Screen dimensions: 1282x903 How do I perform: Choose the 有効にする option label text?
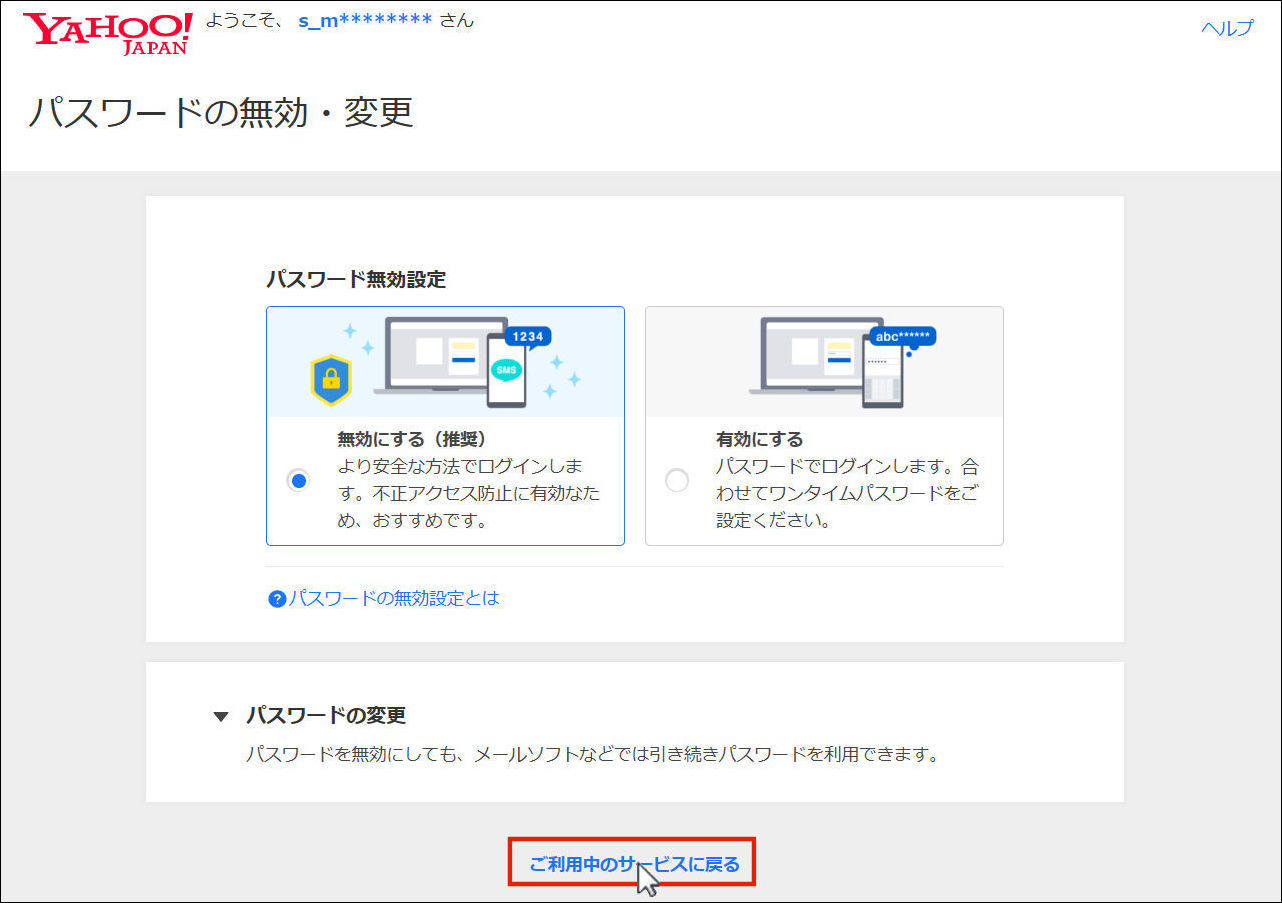click(759, 439)
